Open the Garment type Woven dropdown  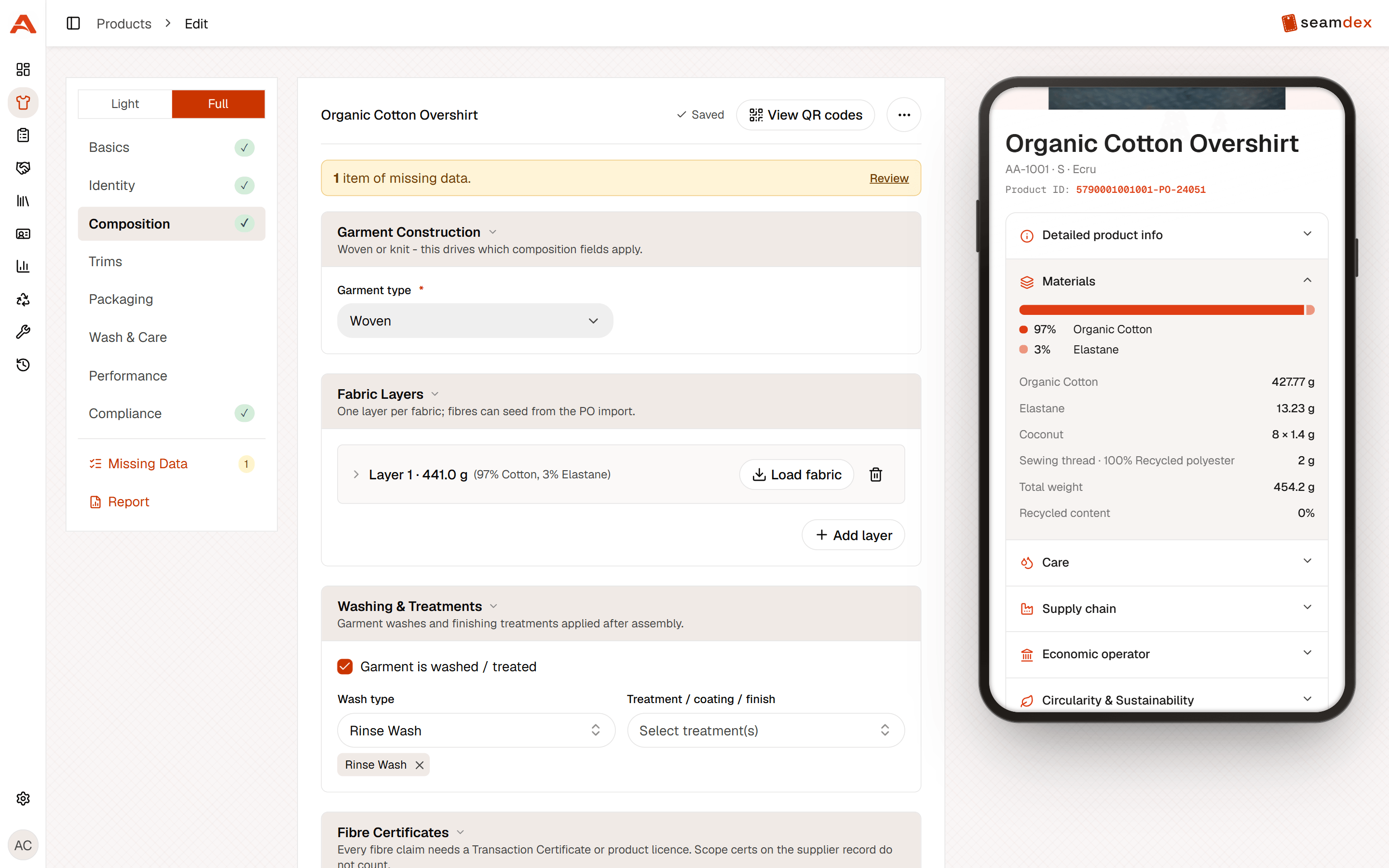pyautogui.click(x=475, y=321)
